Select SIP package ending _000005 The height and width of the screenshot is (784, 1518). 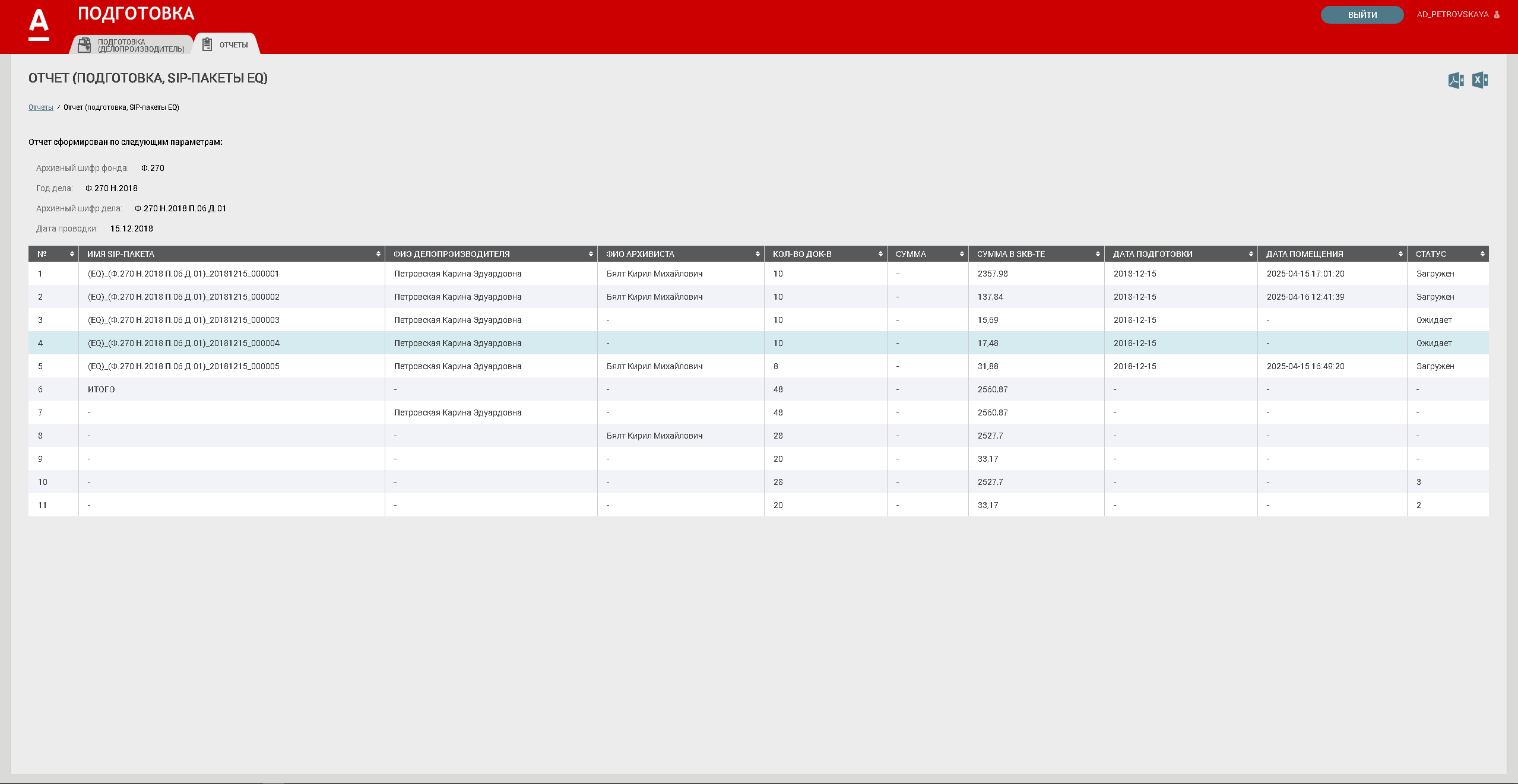pos(183,366)
